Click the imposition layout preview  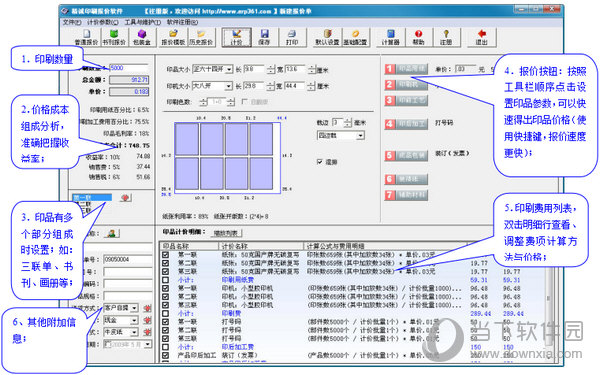point(227,157)
